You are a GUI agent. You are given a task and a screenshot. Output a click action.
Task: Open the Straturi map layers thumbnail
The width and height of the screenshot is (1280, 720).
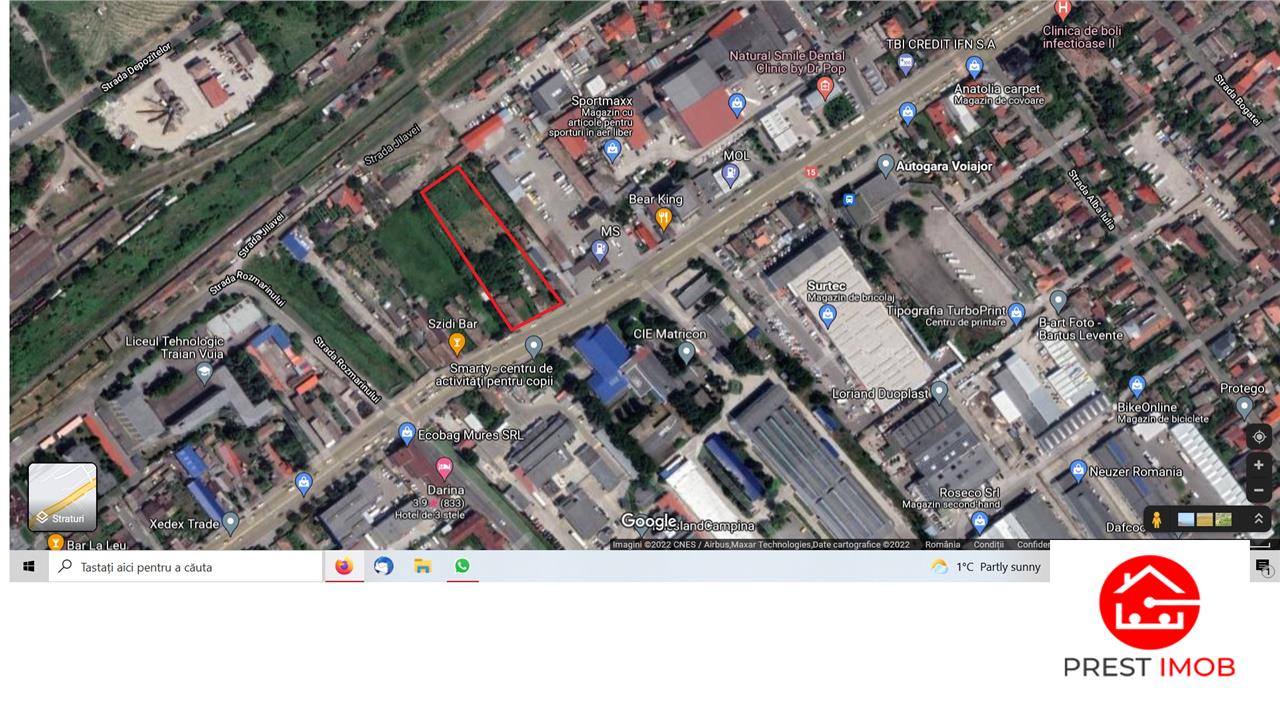pos(62,497)
